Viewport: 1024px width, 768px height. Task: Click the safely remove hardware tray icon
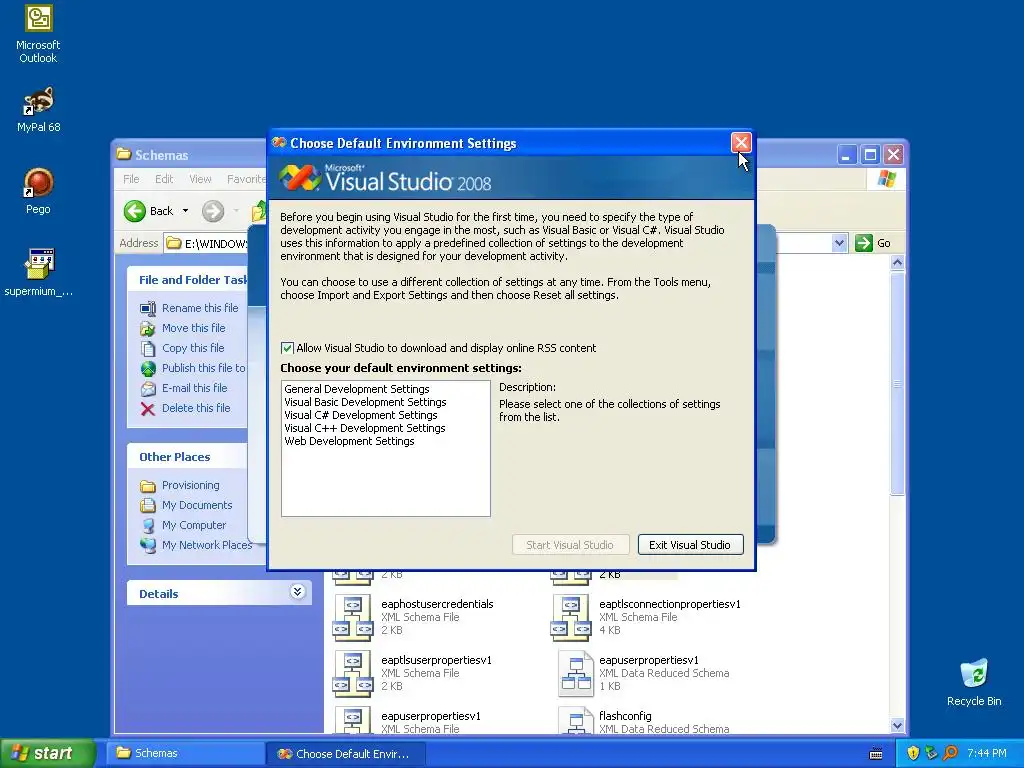[931, 753]
